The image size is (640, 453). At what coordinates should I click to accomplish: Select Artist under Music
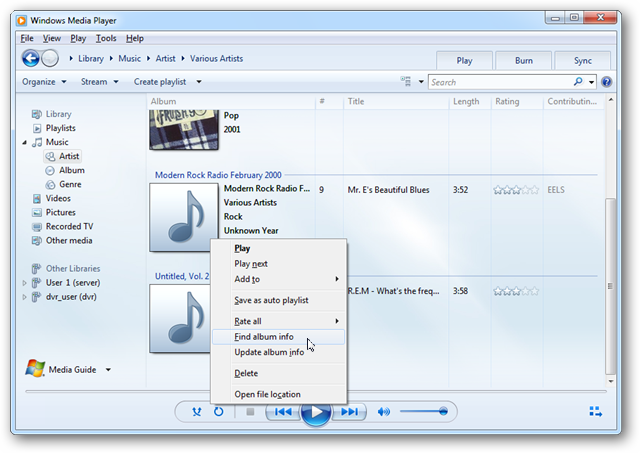coord(63,156)
